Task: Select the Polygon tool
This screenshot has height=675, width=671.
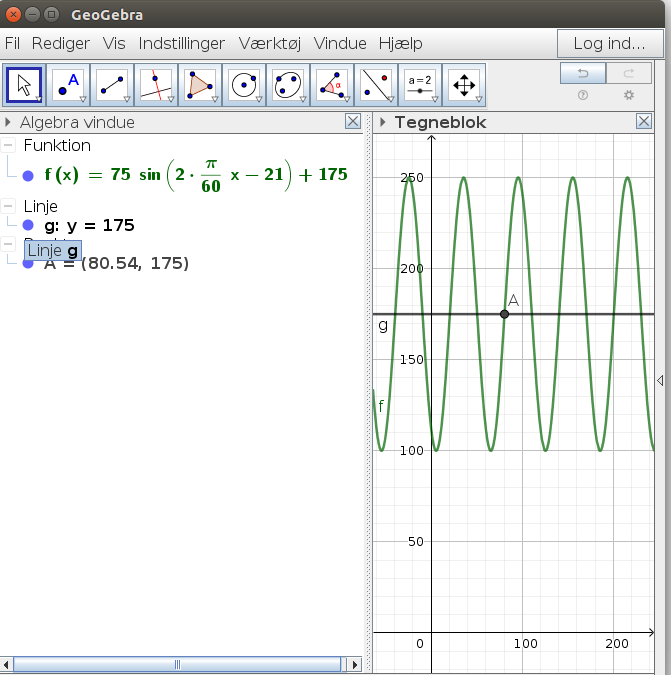Action: 200,85
